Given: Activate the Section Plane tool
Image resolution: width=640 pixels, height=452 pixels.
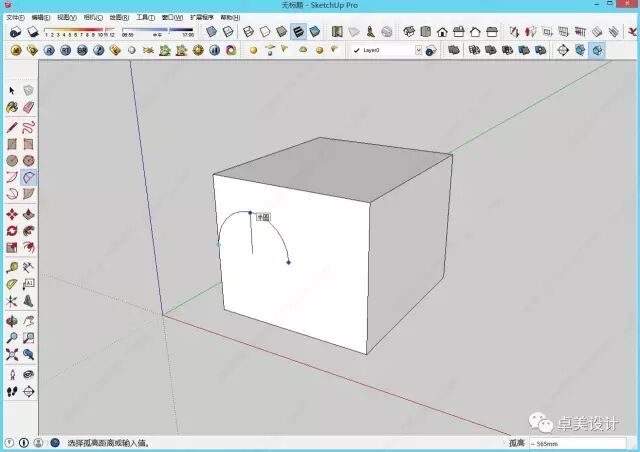Looking at the screenshot, I should 29,392.
